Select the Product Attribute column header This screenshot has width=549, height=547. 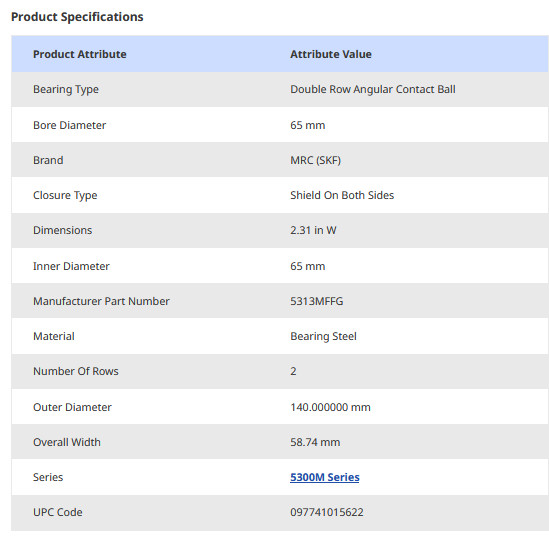(79, 54)
